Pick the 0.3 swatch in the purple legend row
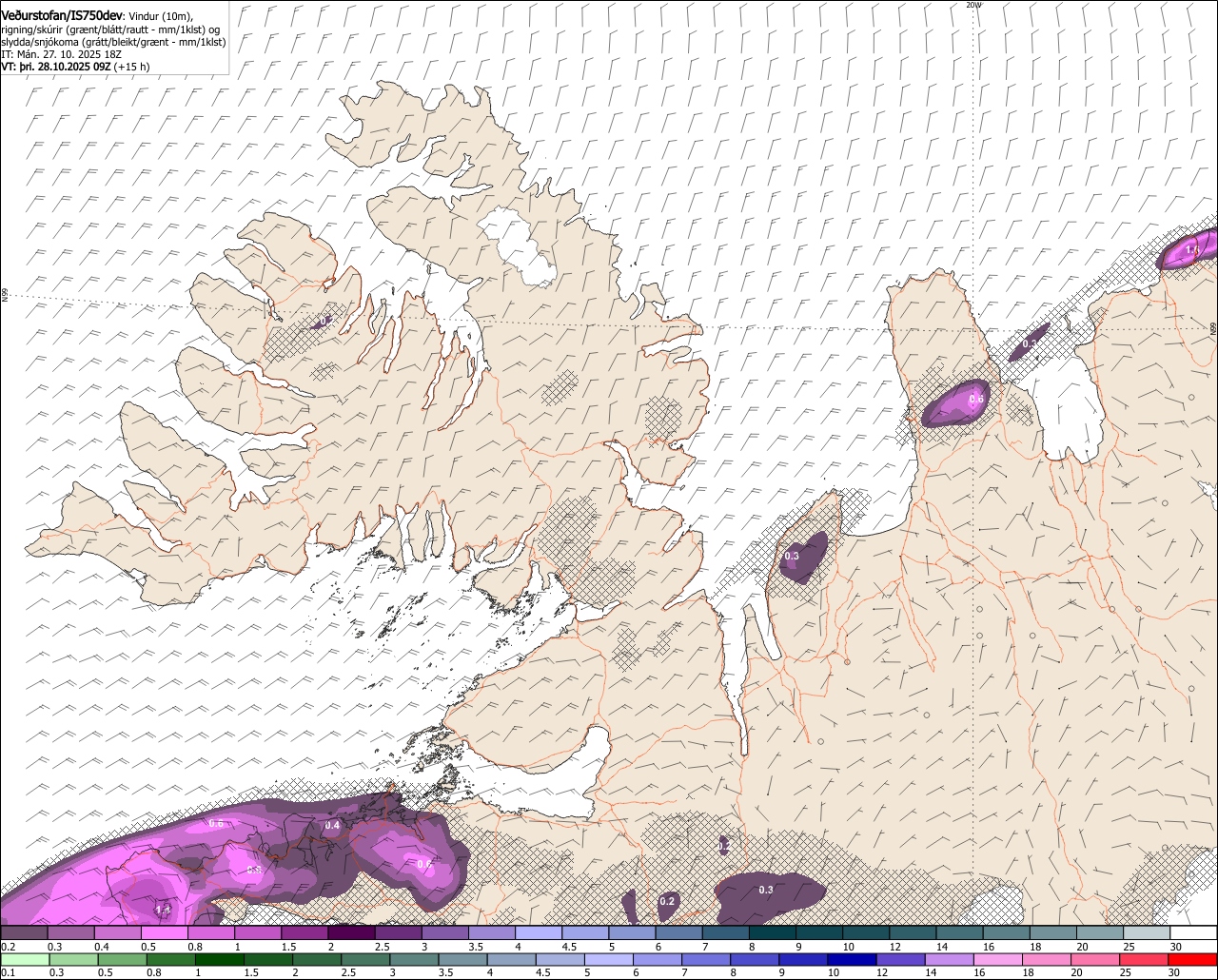 pos(70,933)
